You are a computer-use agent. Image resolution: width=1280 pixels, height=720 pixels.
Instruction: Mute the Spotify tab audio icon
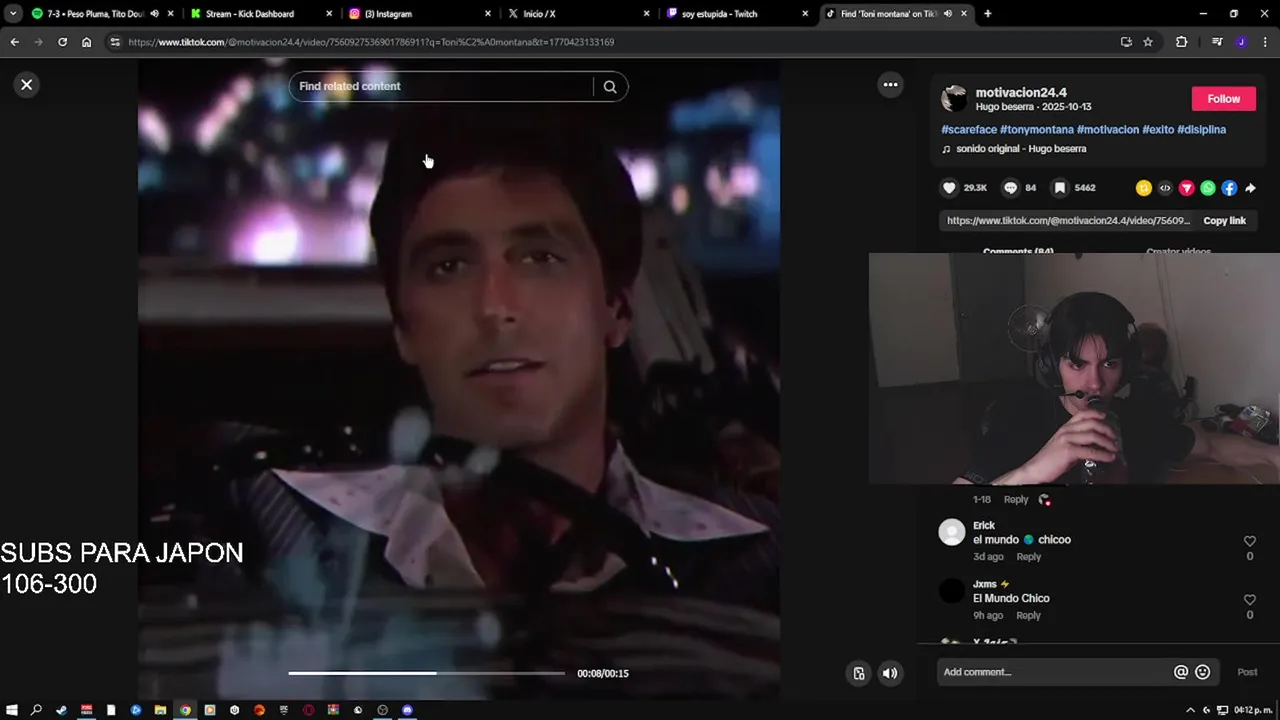(154, 14)
